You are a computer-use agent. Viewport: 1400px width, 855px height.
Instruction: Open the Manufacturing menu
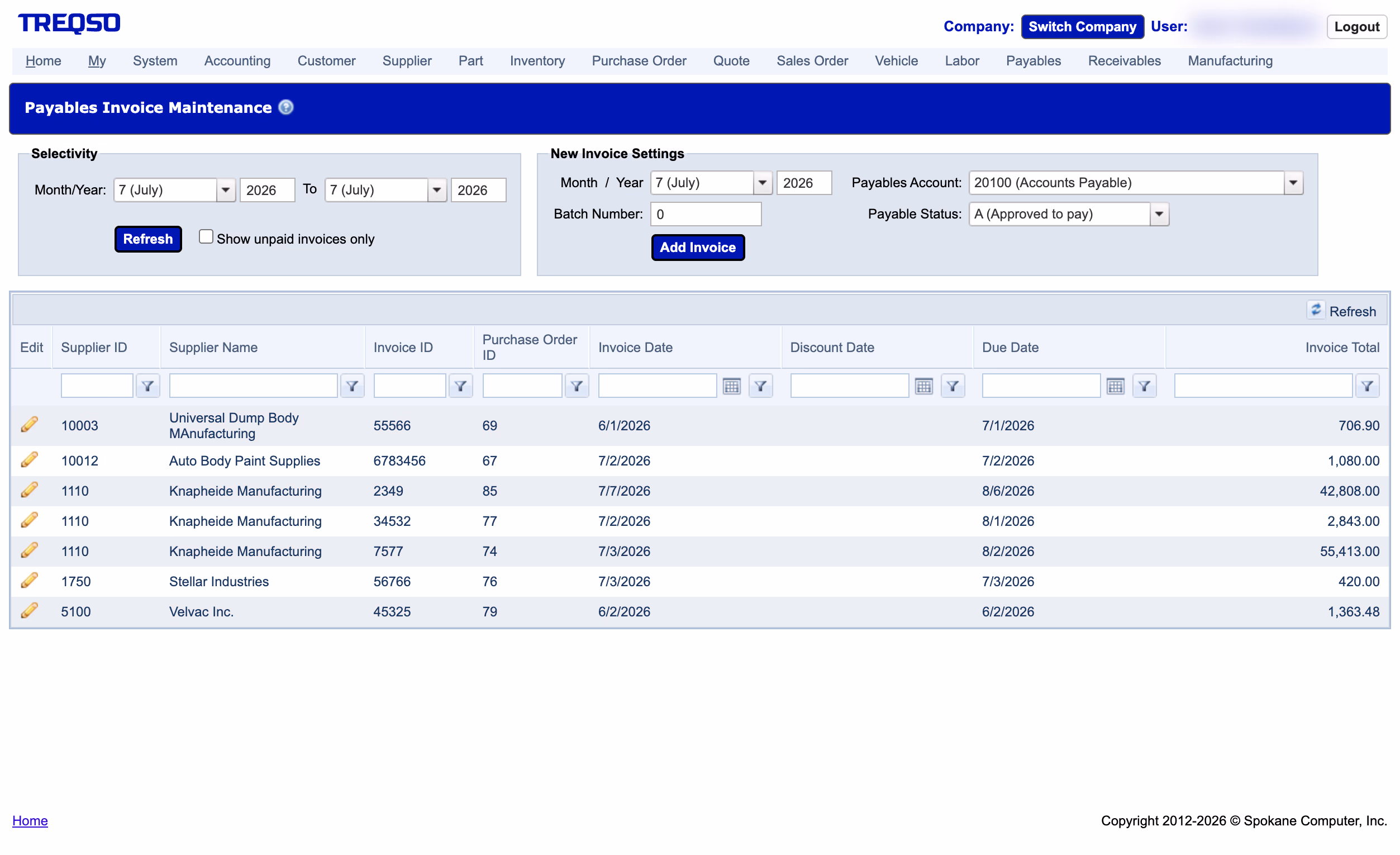click(1230, 61)
